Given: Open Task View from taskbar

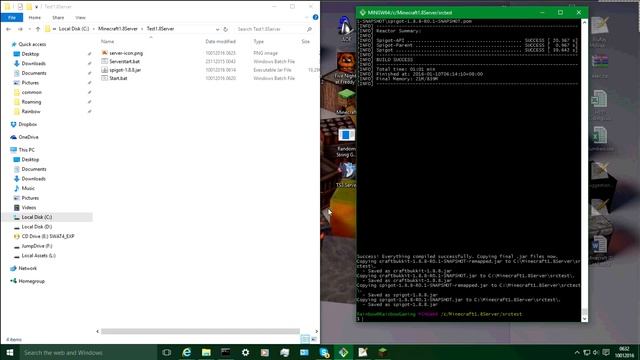Looking at the screenshot, I should pos(167,352).
